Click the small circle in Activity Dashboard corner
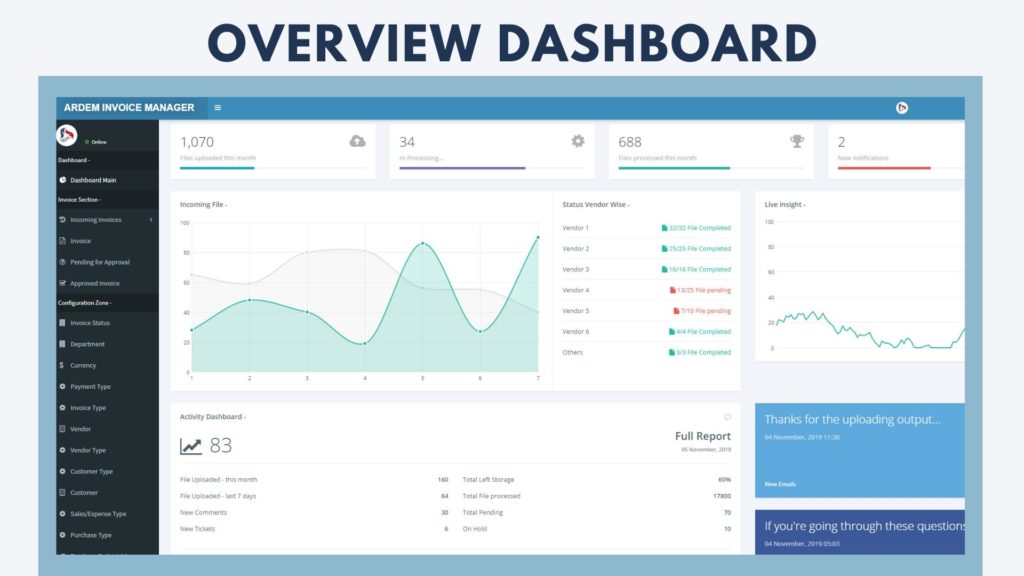Image resolution: width=1024 pixels, height=576 pixels. point(727,417)
